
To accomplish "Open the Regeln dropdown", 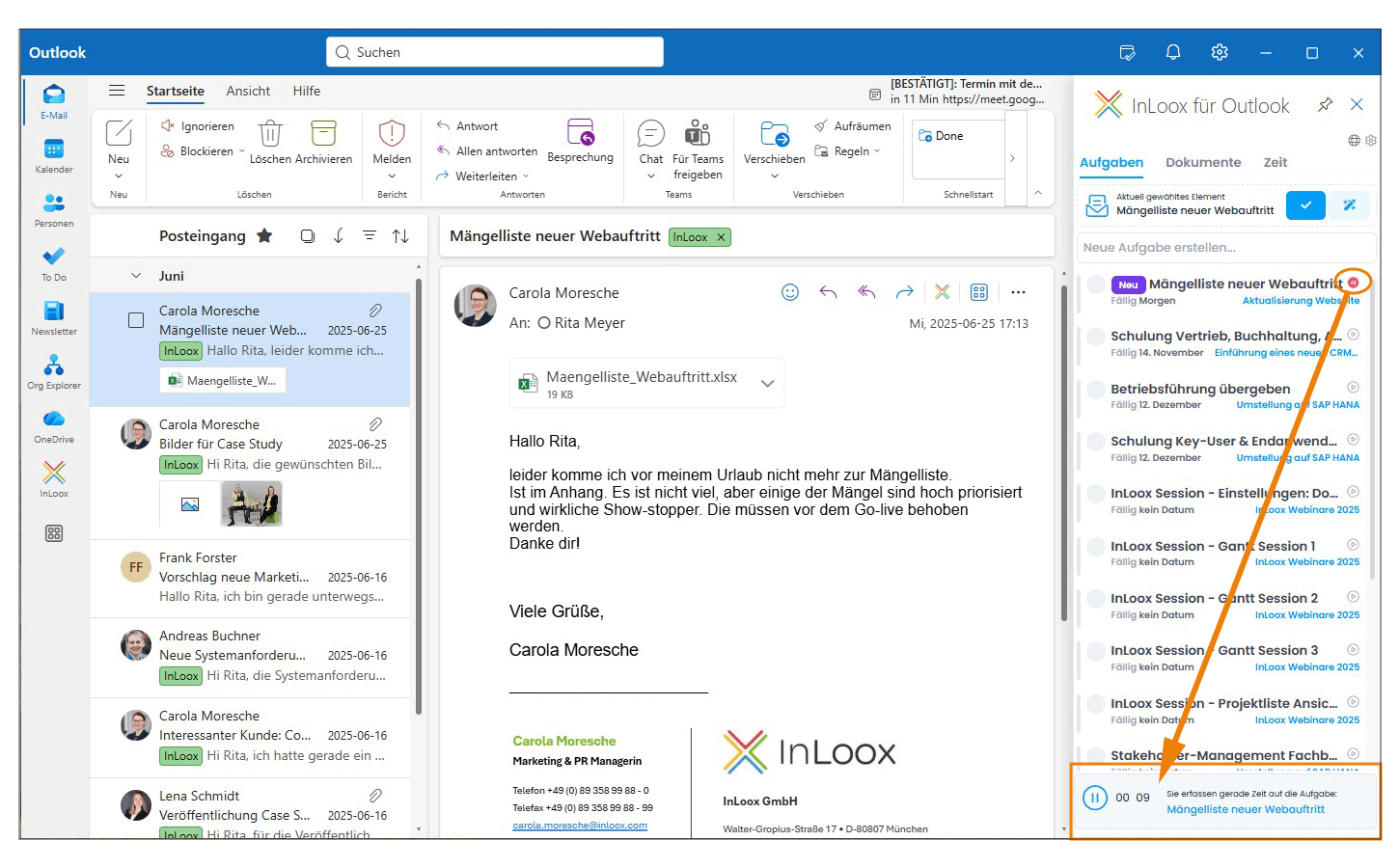I will [877, 151].
